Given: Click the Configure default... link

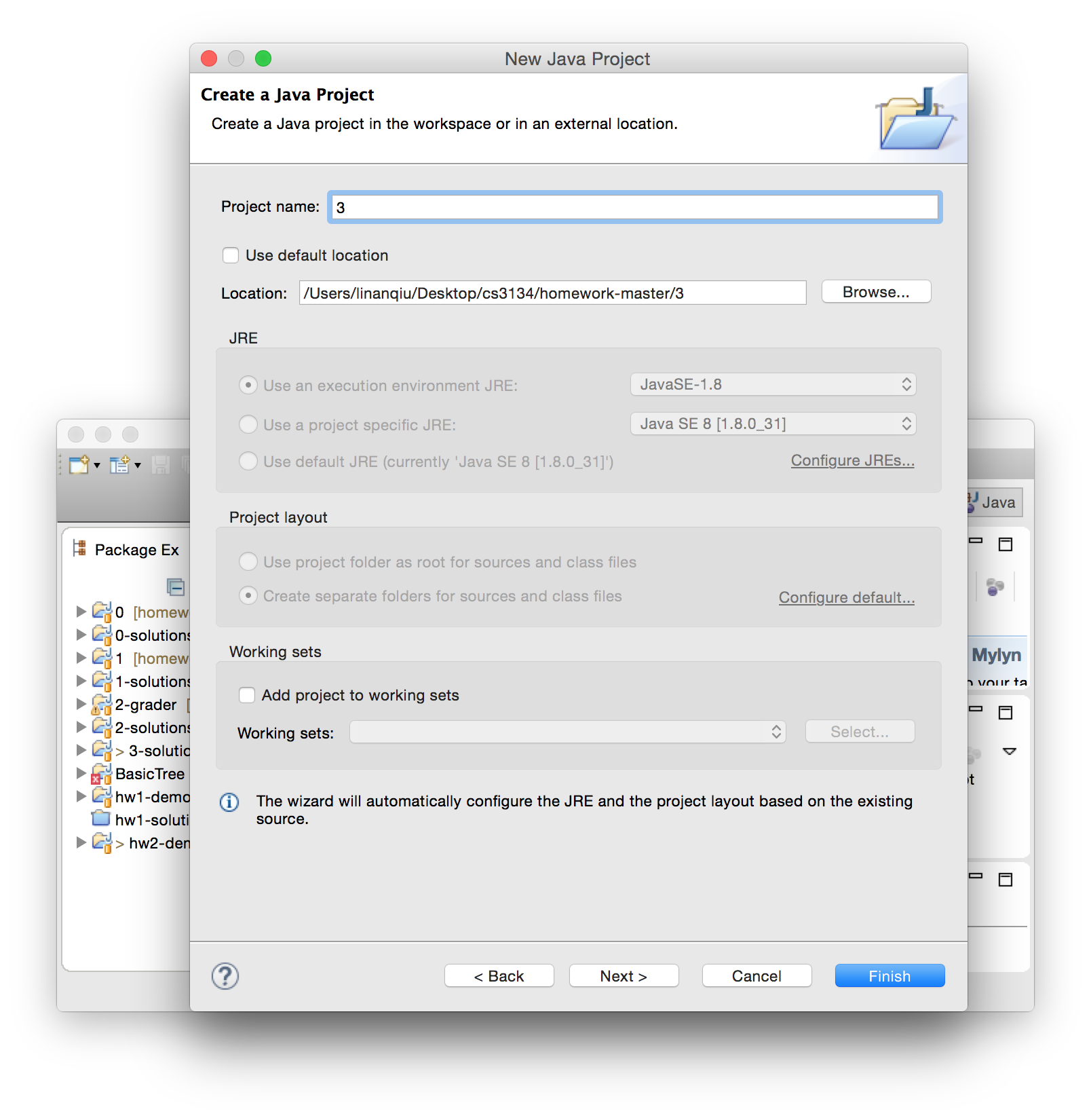Looking at the screenshot, I should tap(846, 597).
